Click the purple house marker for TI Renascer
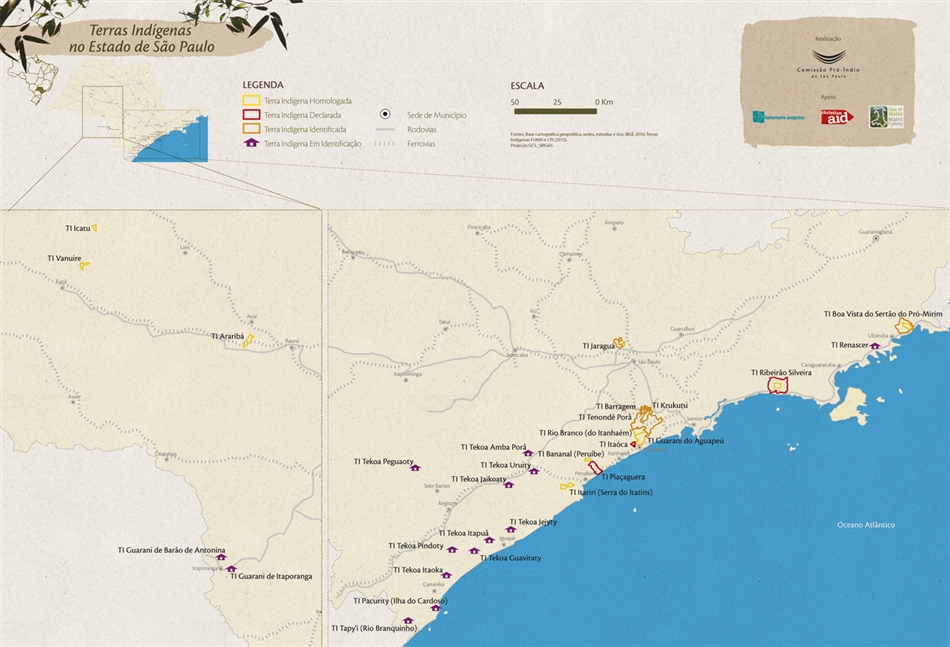Screen dimensions: 950x647 875,345
